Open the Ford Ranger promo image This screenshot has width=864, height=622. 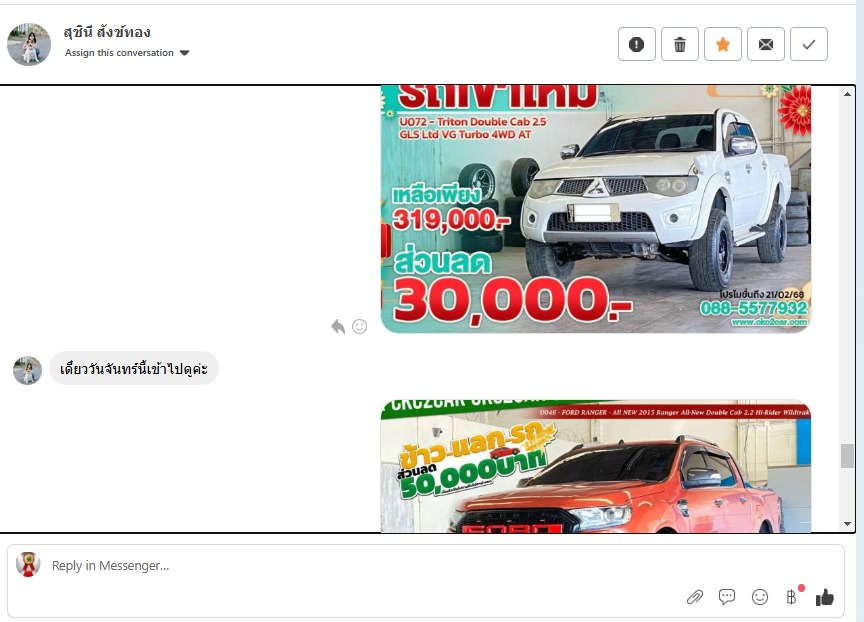[x=596, y=466]
